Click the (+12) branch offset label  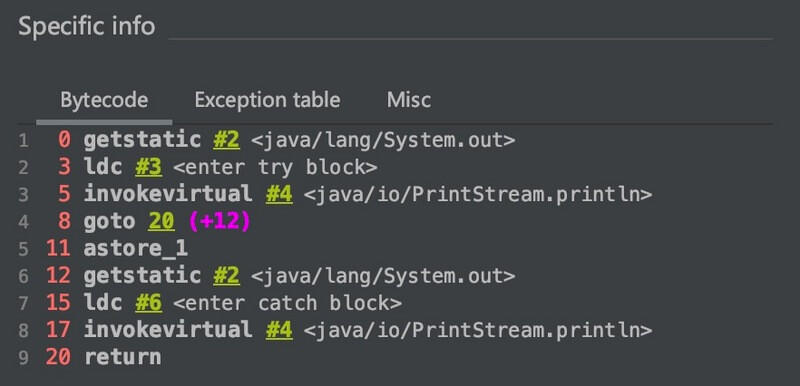(220, 222)
